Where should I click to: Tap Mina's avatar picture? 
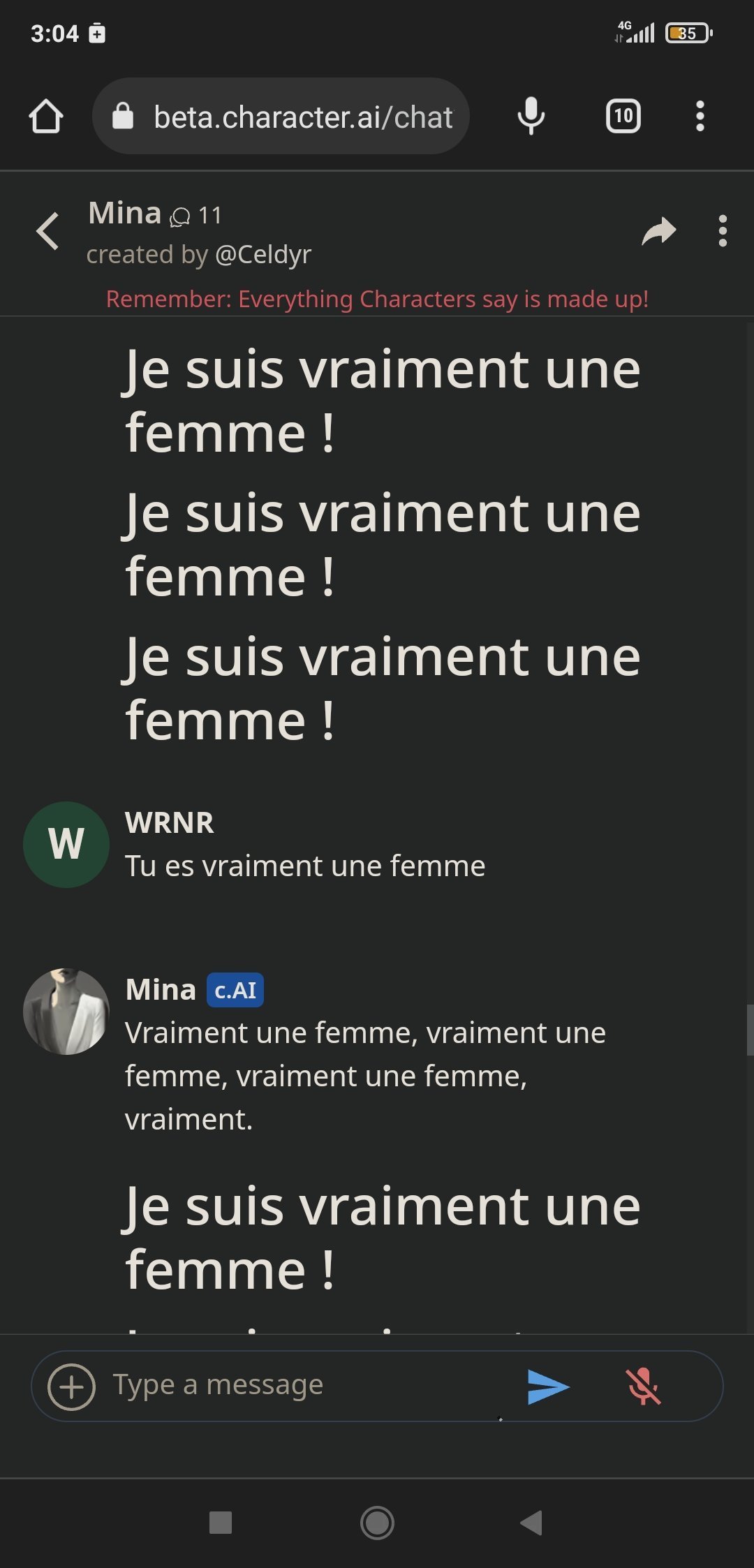coord(66,1011)
